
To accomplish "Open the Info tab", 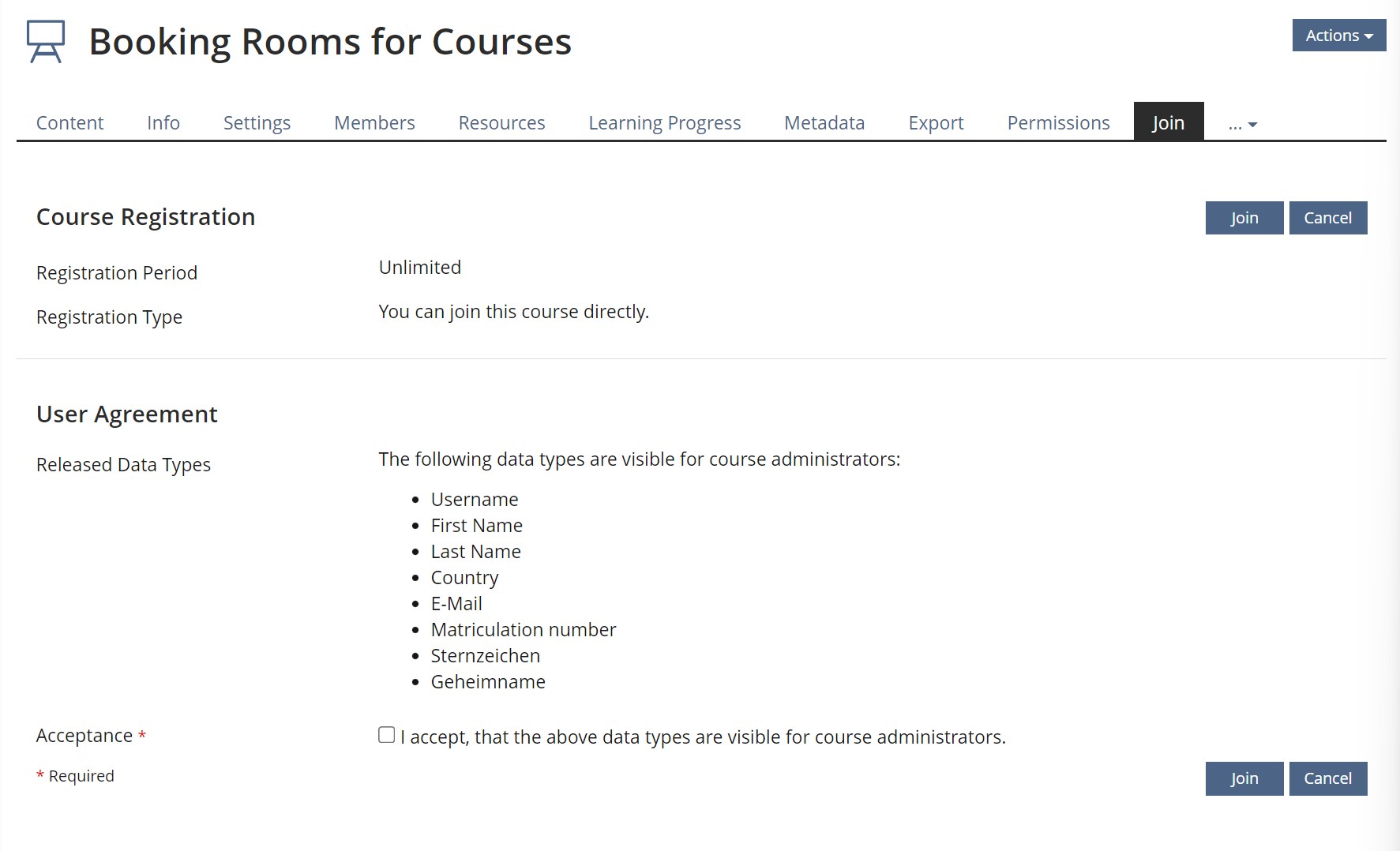I will [163, 123].
